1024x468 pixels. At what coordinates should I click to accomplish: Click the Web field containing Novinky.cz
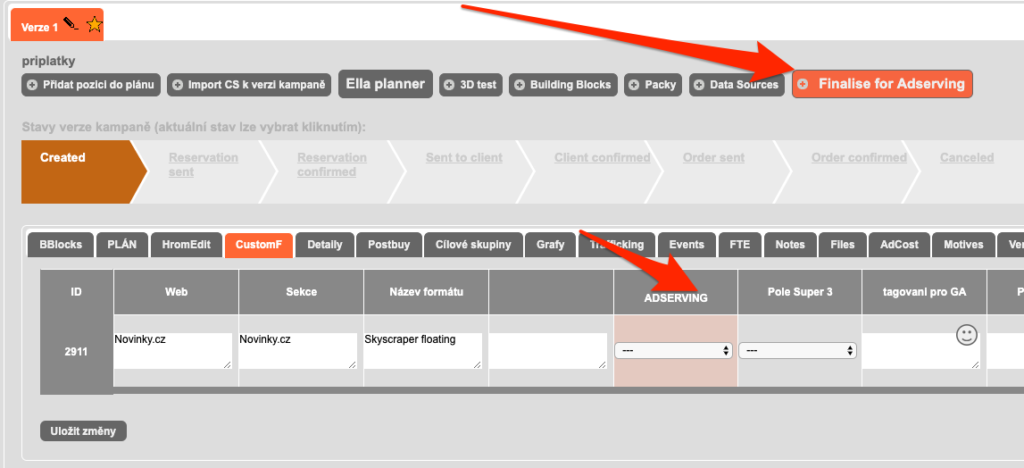point(172,351)
